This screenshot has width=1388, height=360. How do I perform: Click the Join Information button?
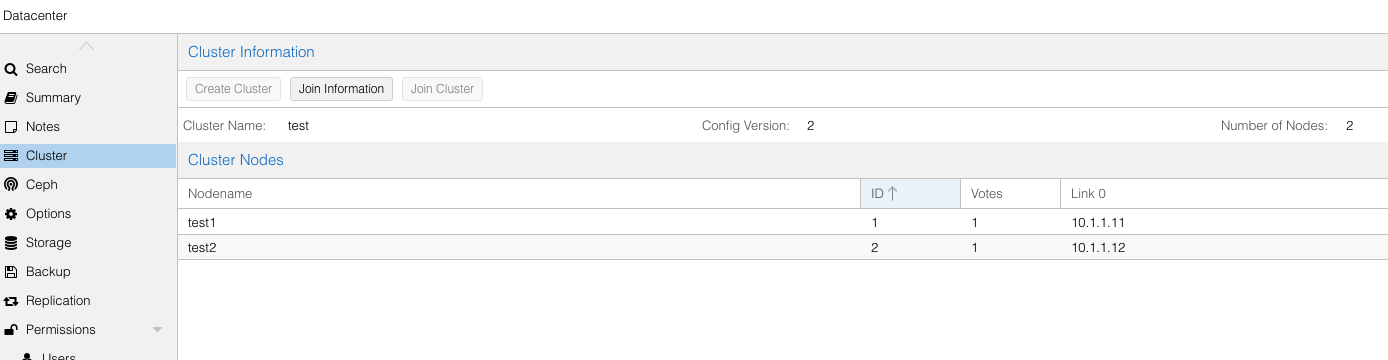pos(341,89)
